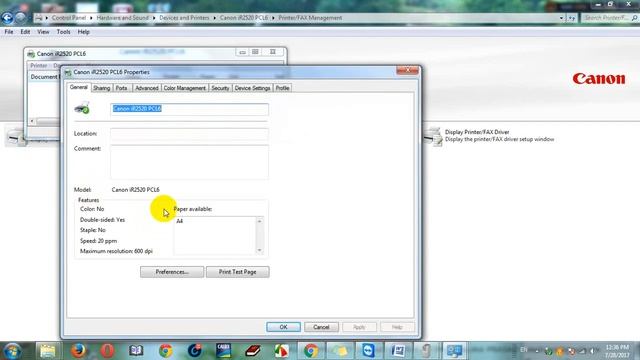Expand the Control Panel breadcrumb arrow
The height and width of the screenshot is (360, 640).
pyautogui.click(x=91, y=18)
